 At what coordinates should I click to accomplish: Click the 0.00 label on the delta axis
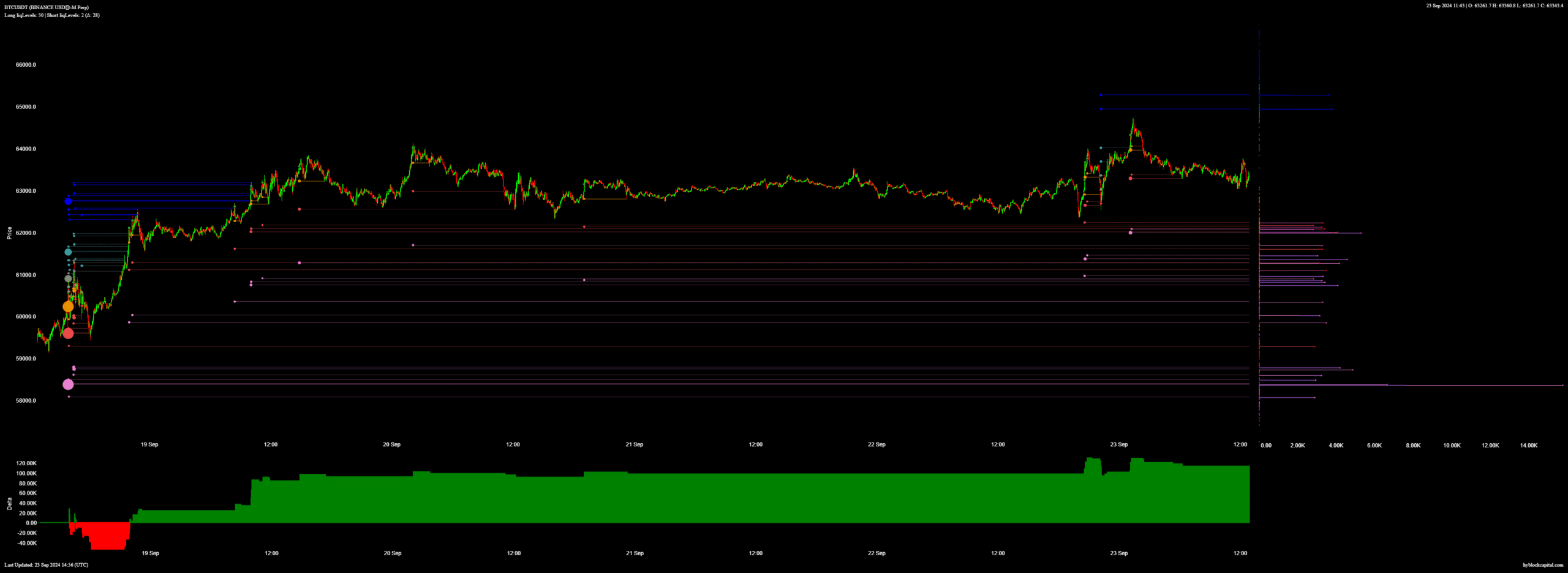point(31,523)
